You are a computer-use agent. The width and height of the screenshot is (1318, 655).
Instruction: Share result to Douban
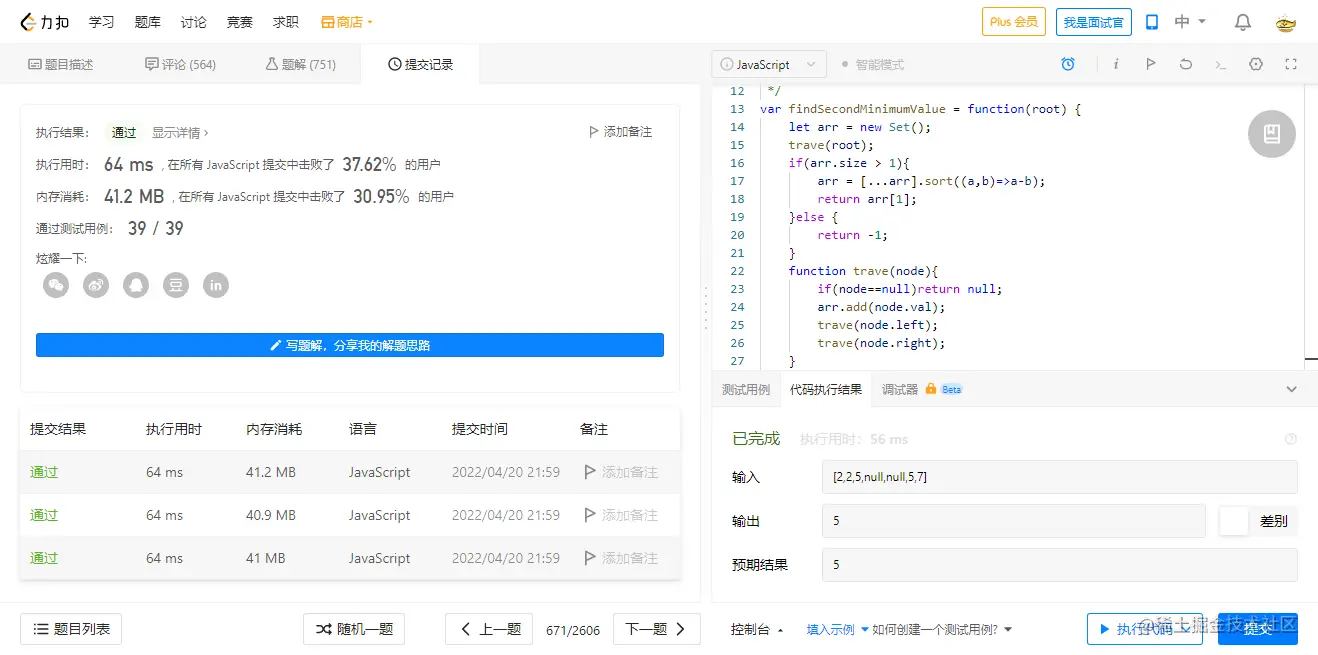176,285
